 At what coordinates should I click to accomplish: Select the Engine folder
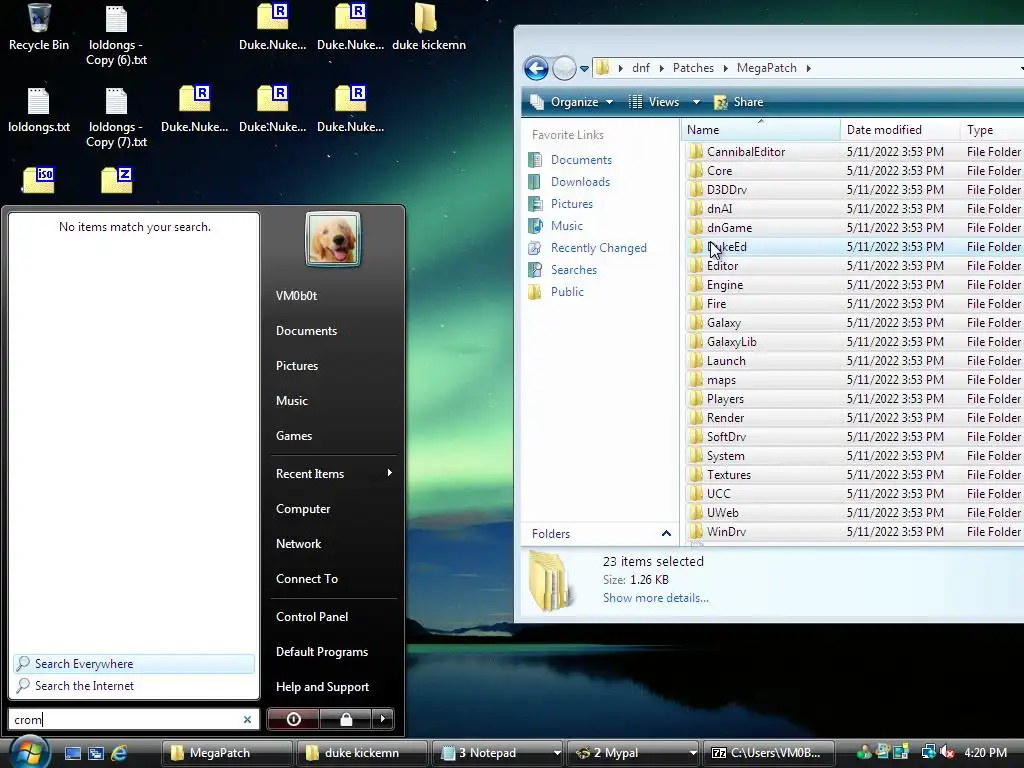(x=724, y=285)
